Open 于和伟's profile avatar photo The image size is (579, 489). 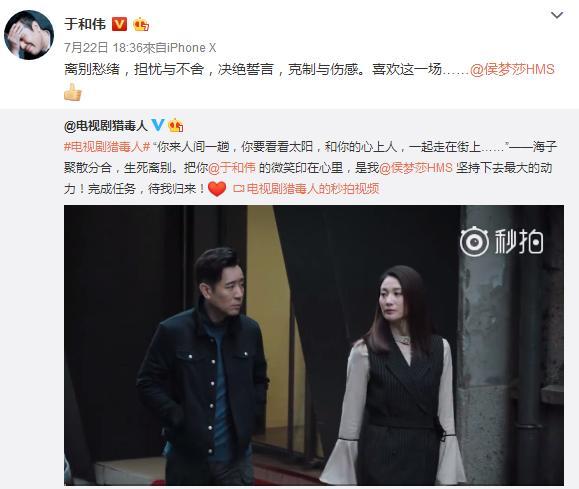(x=29, y=35)
